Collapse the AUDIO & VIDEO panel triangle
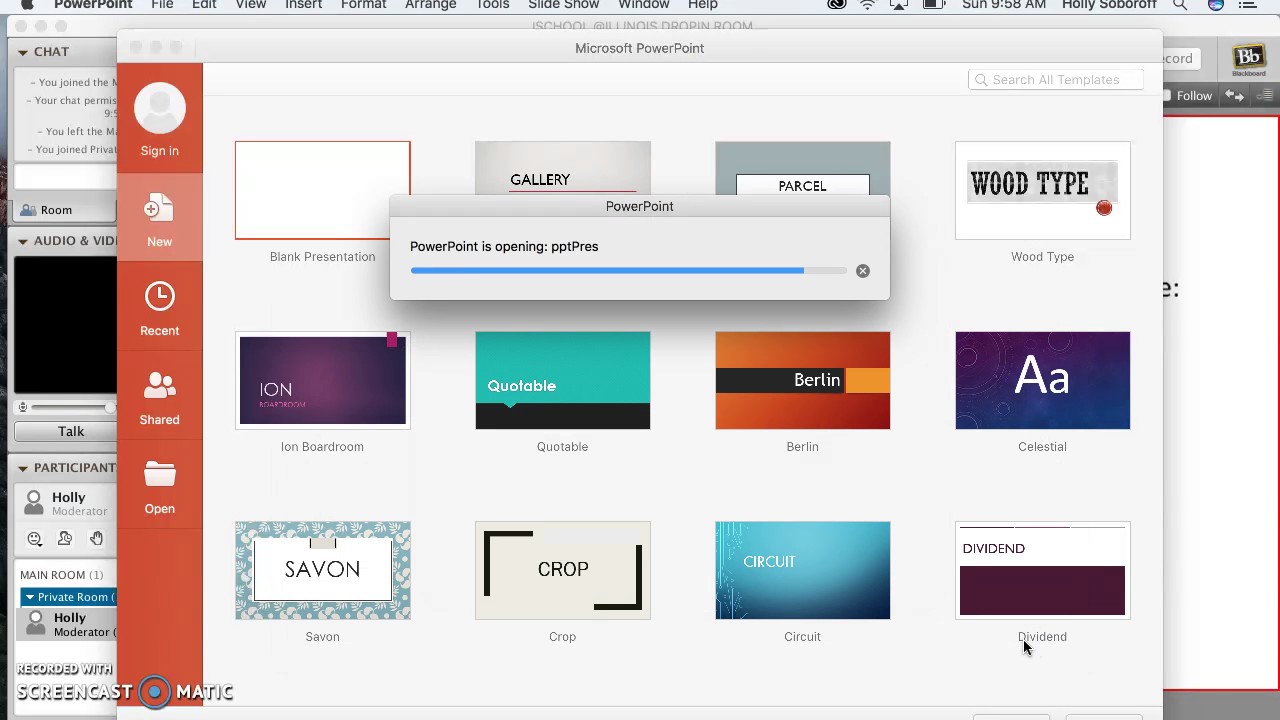 (22, 241)
